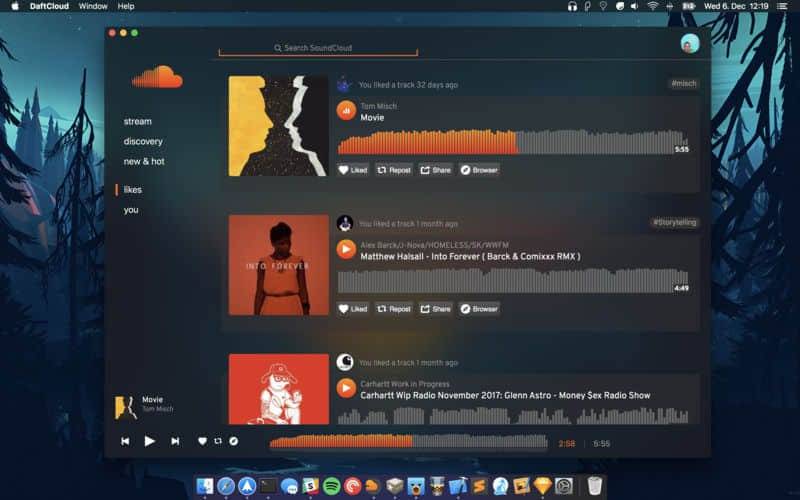This screenshot has height=500, width=800.
Task: Open Notification Center in the menu bar
Action: pyautogui.click(x=782, y=6)
